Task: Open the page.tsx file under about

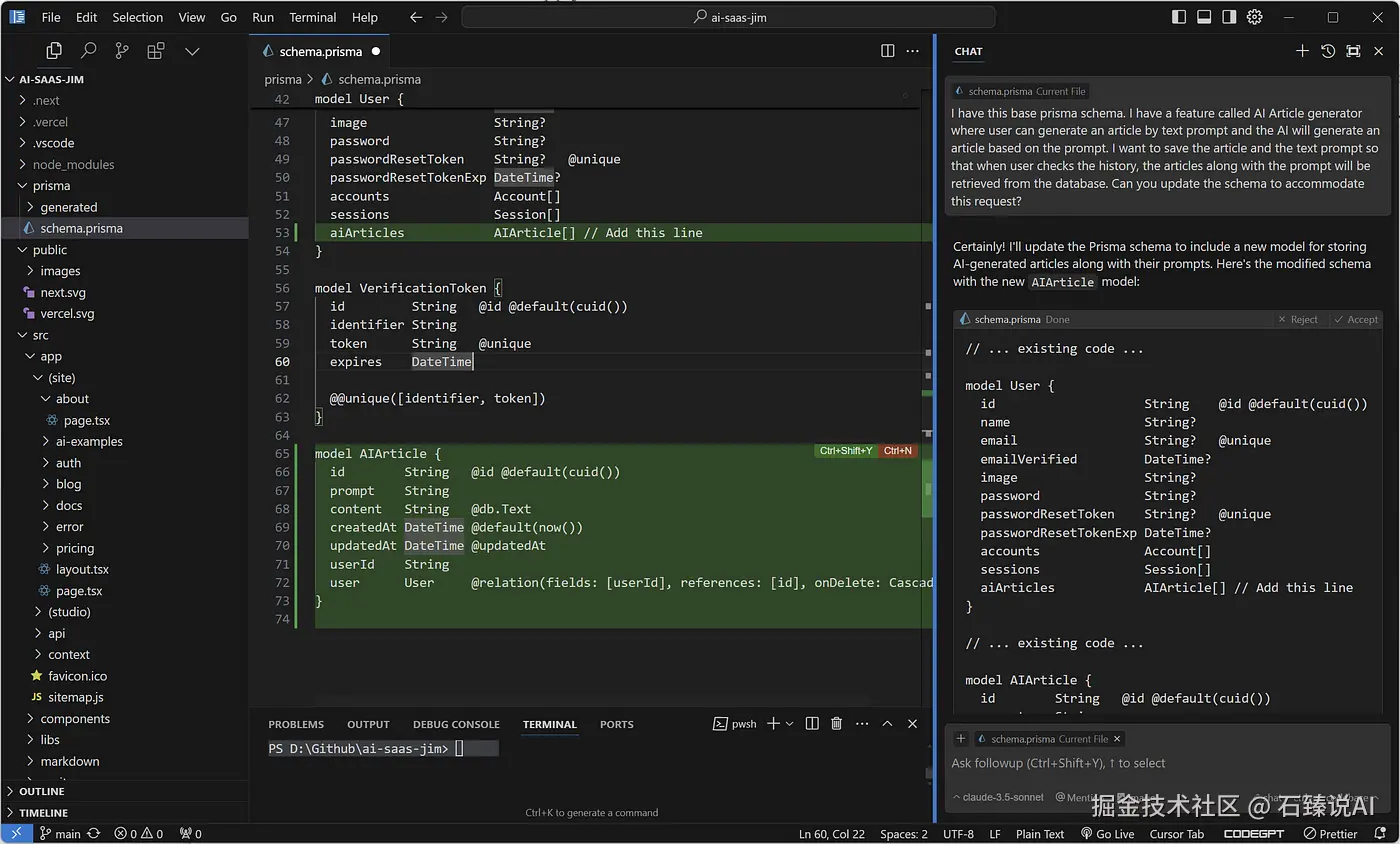Action: click(87, 420)
